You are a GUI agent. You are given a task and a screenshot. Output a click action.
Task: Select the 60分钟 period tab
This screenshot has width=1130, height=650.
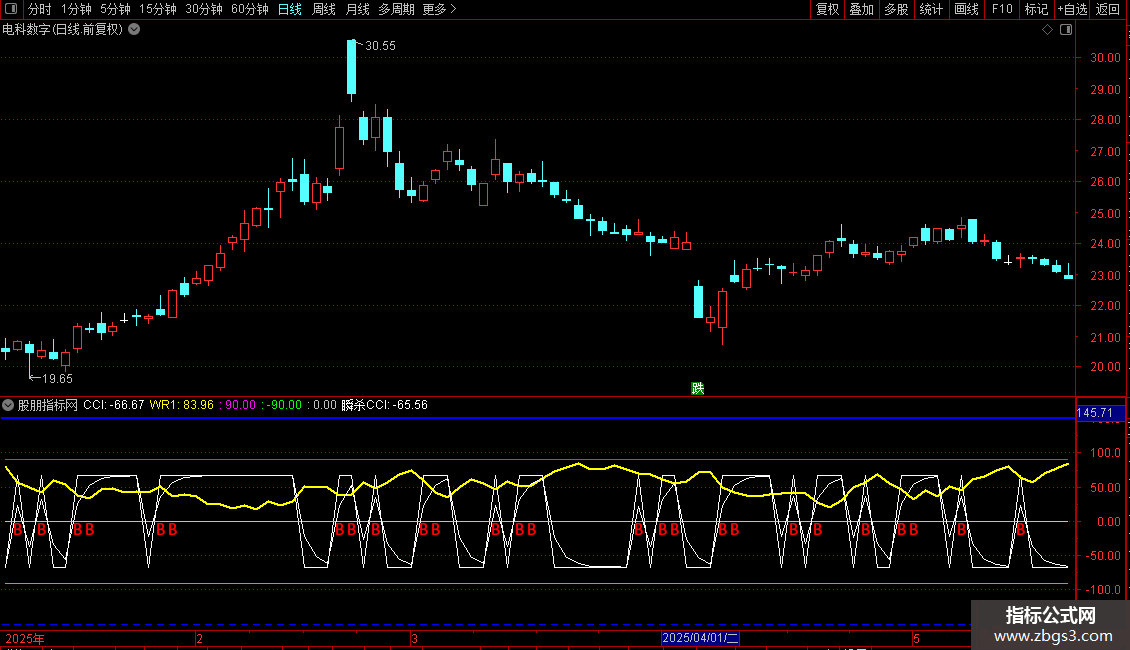[249, 10]
